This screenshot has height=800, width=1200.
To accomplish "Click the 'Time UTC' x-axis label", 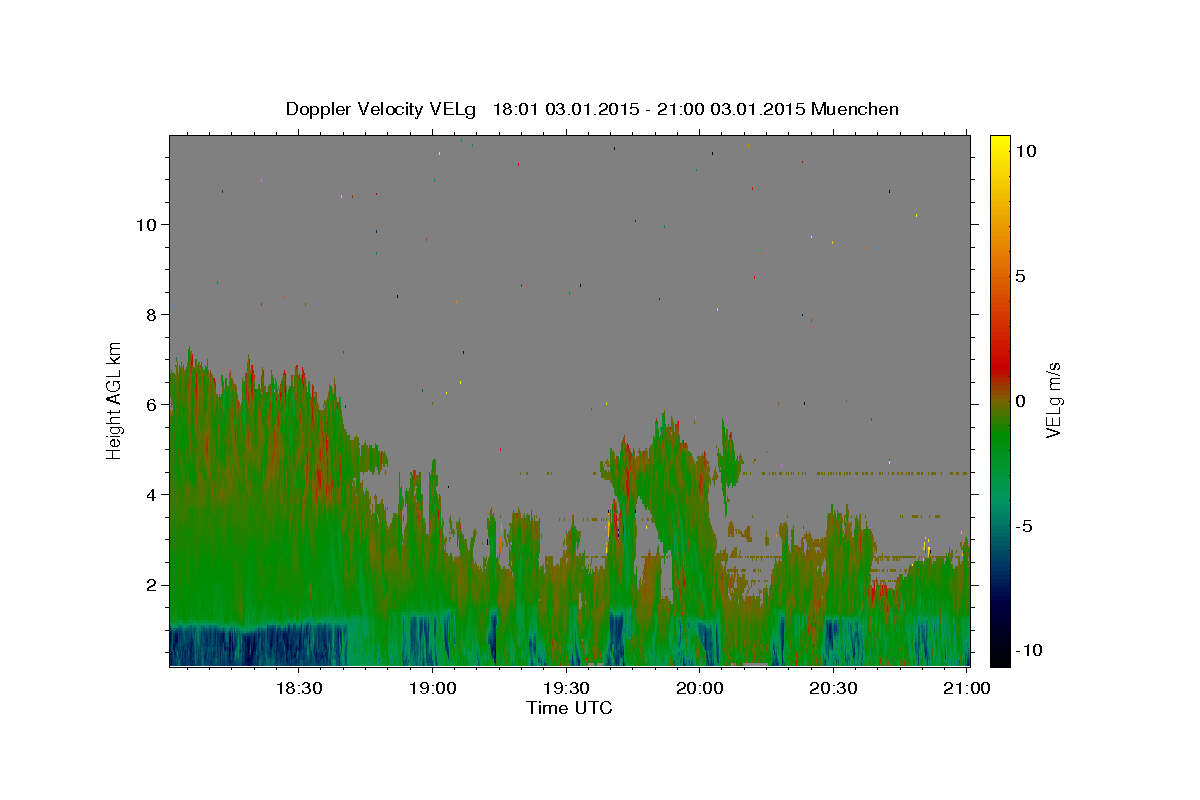I will (569, 708).
